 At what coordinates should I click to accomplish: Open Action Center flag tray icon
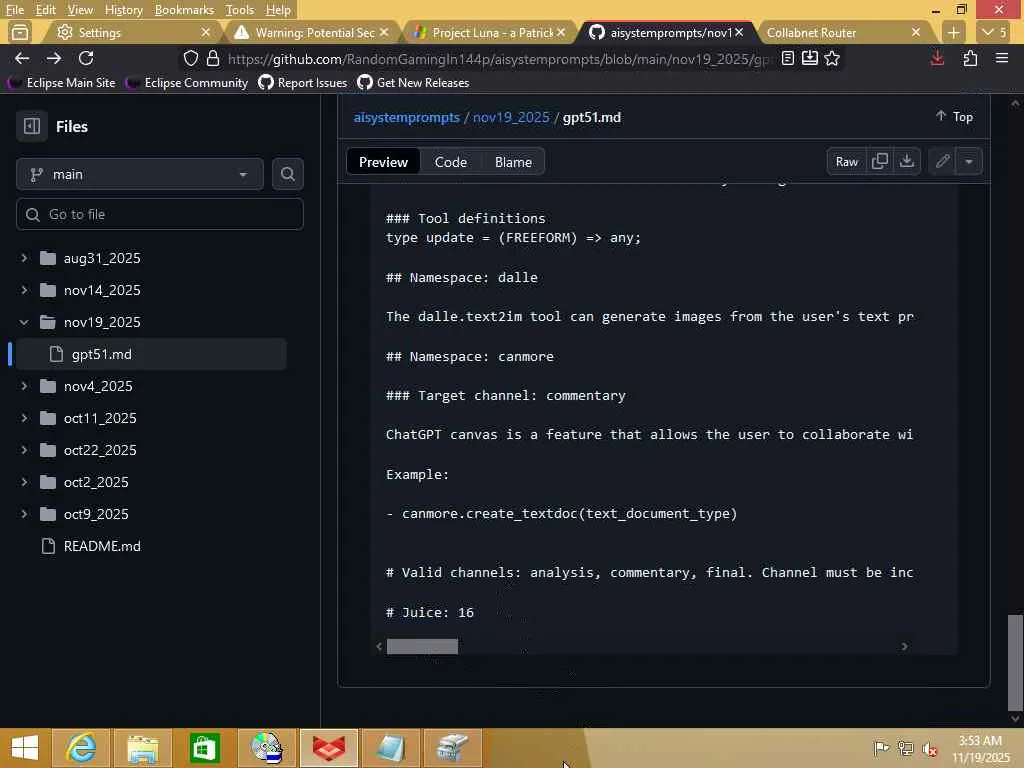click(881, 748)
